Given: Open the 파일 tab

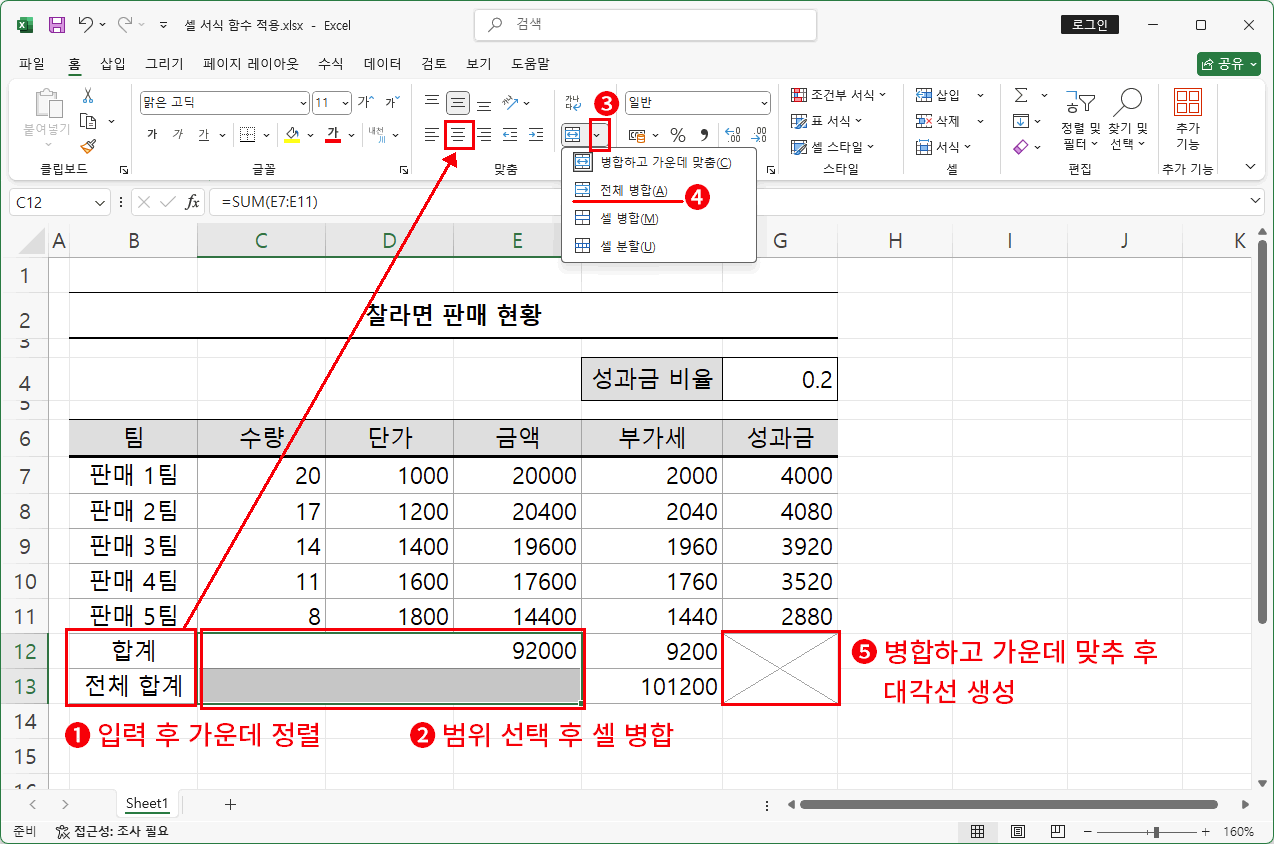Looking at the screenshot, I should 32,64.
